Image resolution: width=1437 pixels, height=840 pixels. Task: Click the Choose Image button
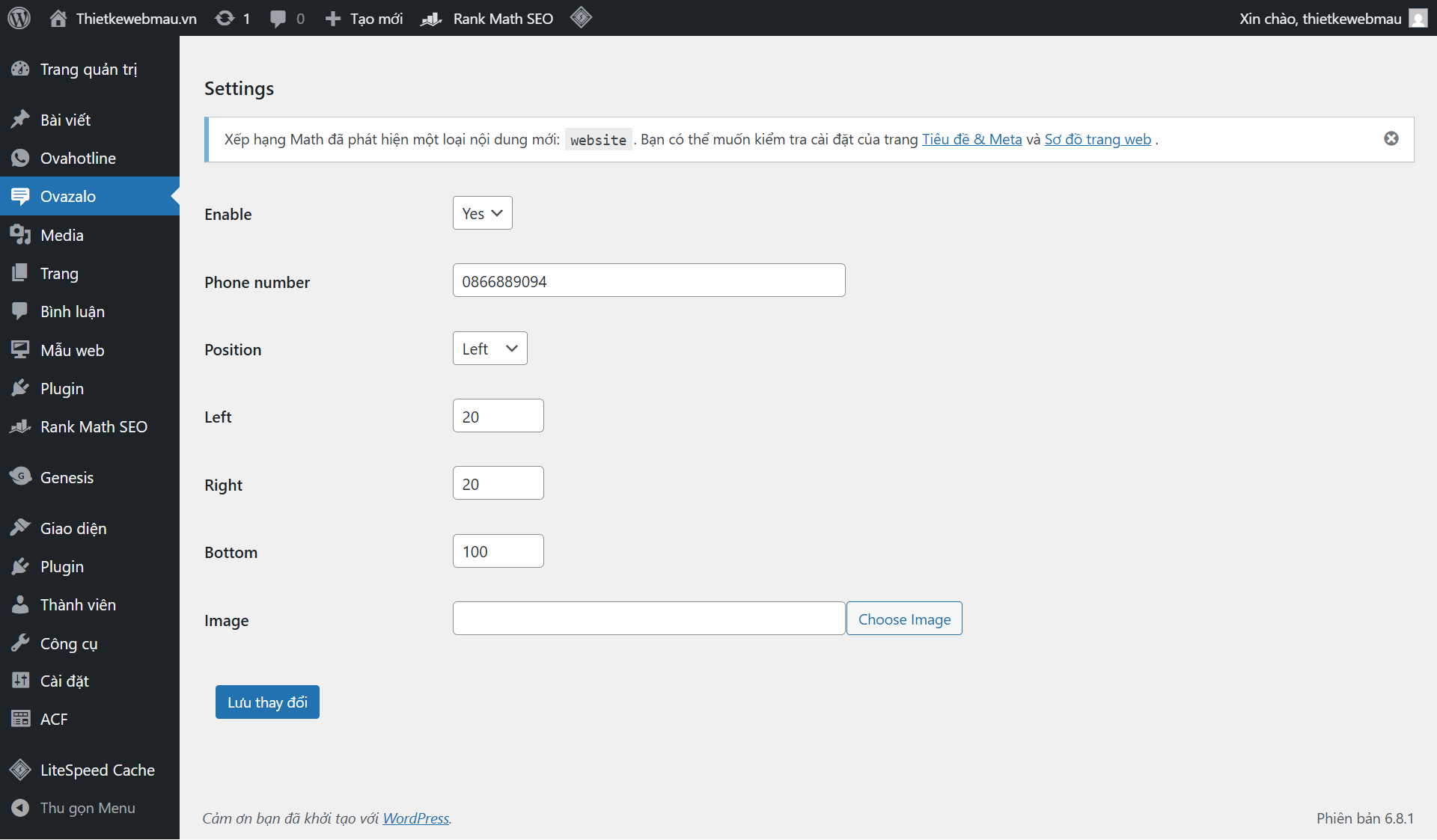point(903,619)
